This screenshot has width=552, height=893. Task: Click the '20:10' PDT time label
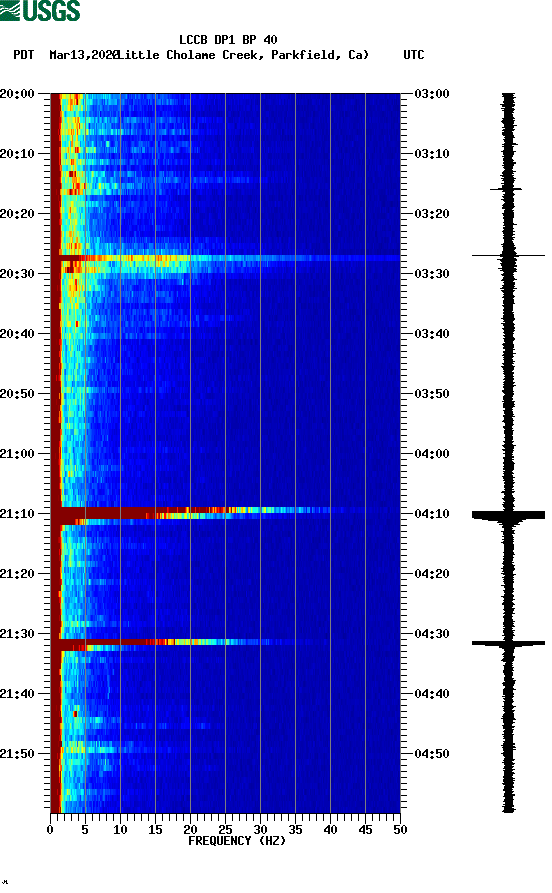17,154
